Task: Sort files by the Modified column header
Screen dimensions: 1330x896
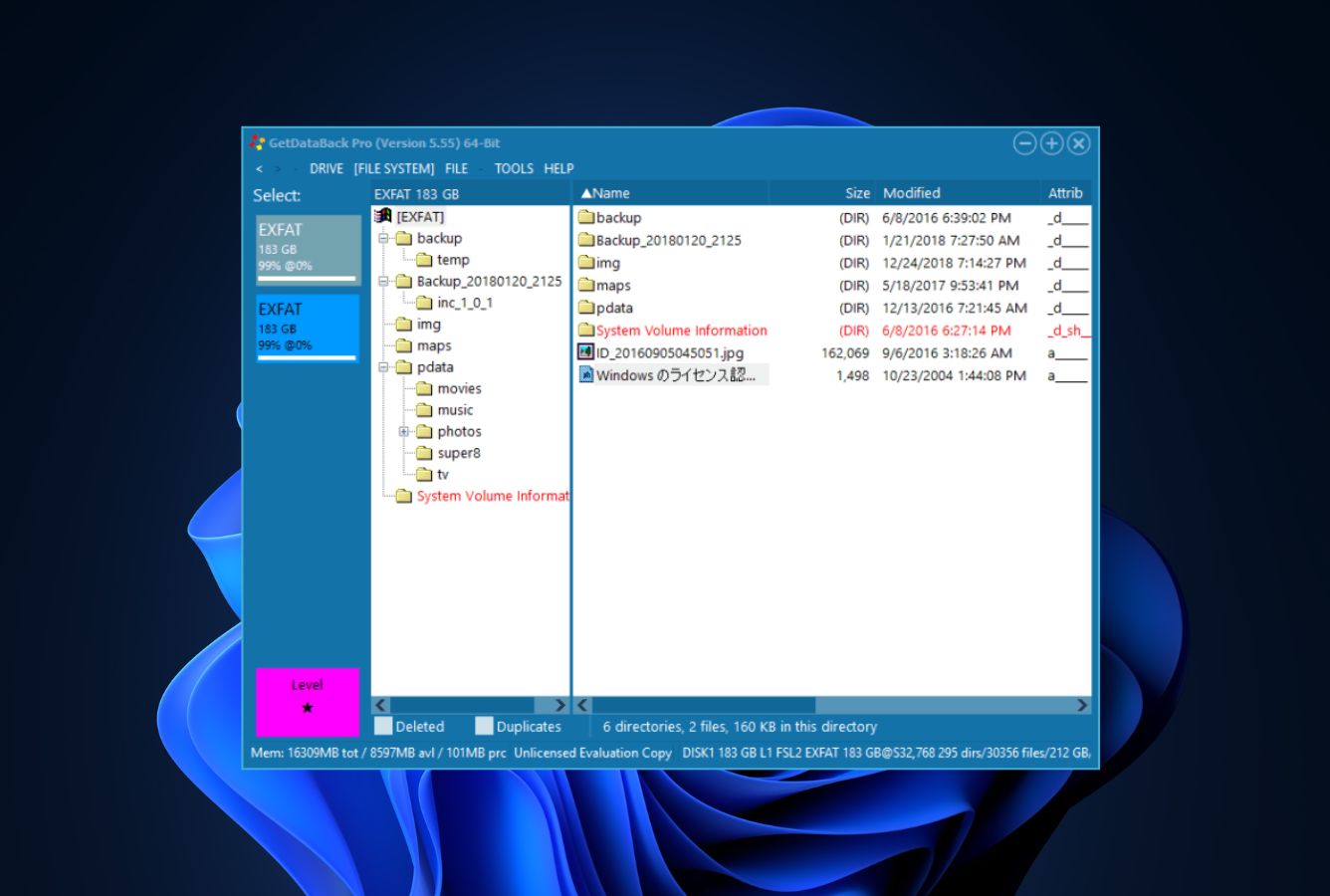Action: [x=957, y=193]
